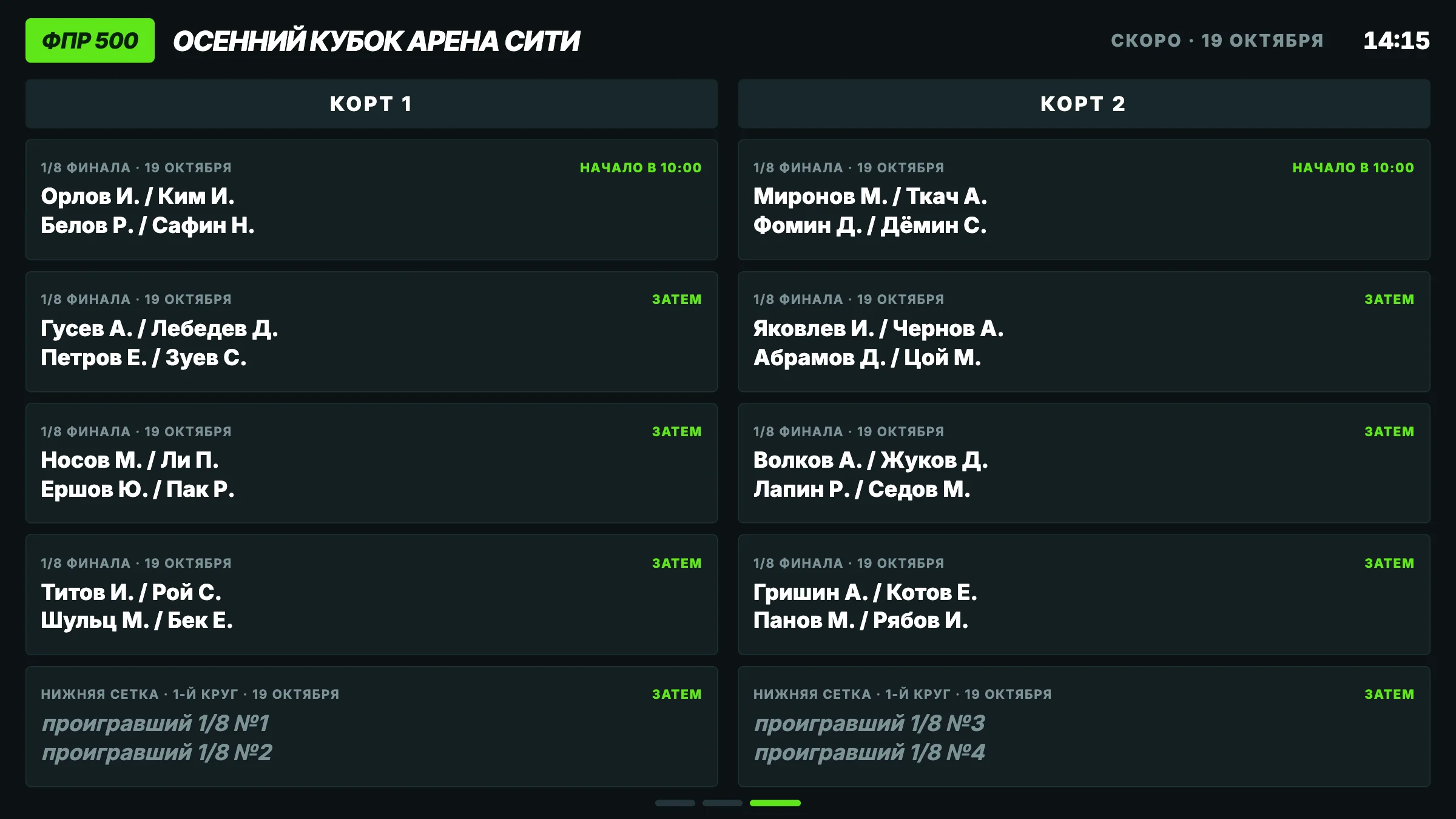Select the Корт 1 column header
This screenshot has height=819, width=1456.
click(371, 104)
